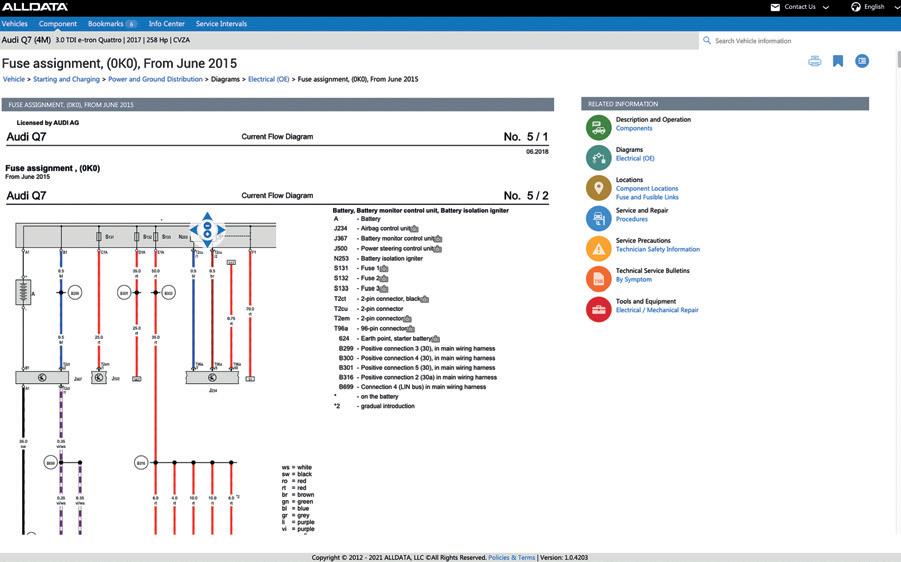The height and width of the screenshot is (562, 901).
Task: Open the Electrical (OE) link under Diagrams
Action: pos(635,159)
